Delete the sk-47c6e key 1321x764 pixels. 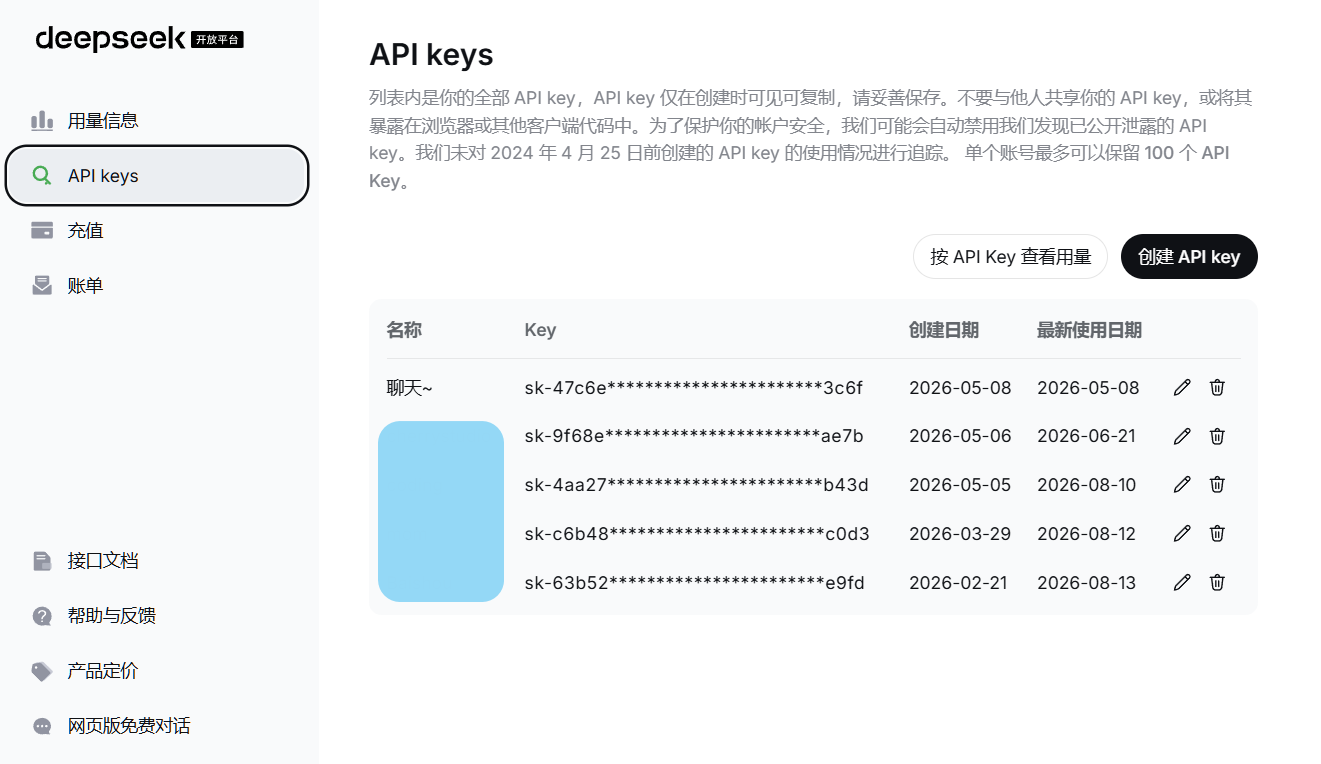[x=1217, y=388]
